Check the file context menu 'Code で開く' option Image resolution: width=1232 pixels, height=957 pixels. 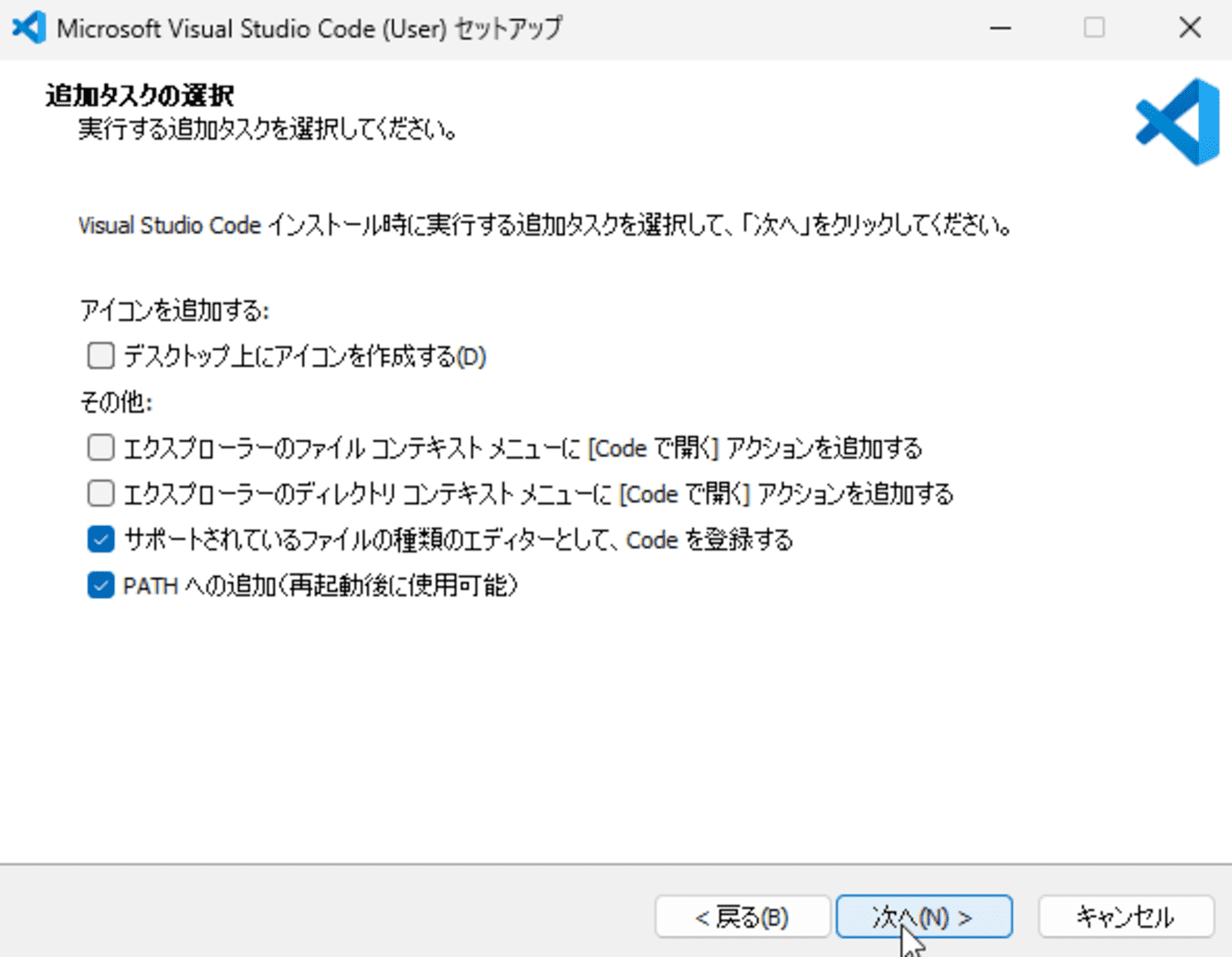(100, 447)
